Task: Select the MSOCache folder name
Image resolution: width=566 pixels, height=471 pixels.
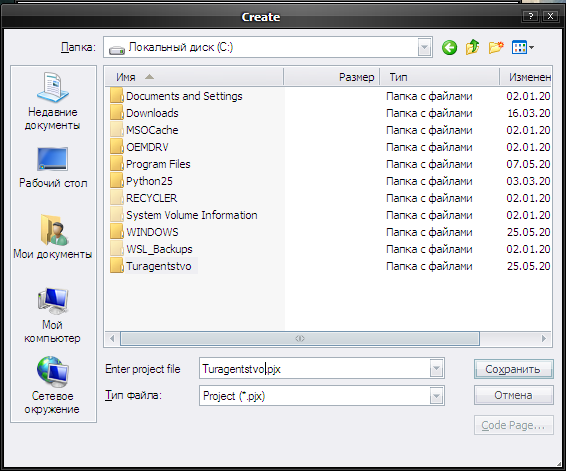Action: [x=152, y=130]
